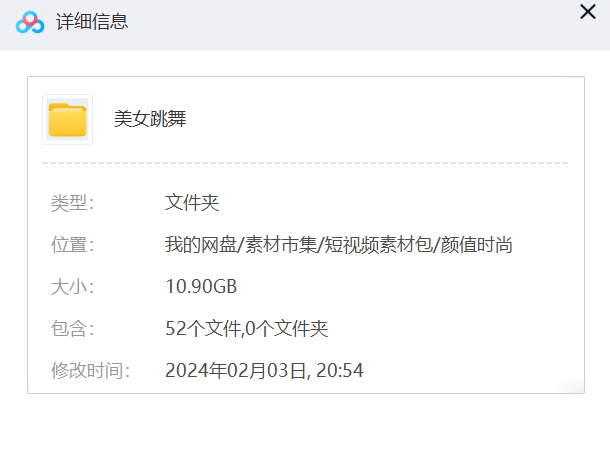
Task: Click the 类型 label
Action: (72, 203)
